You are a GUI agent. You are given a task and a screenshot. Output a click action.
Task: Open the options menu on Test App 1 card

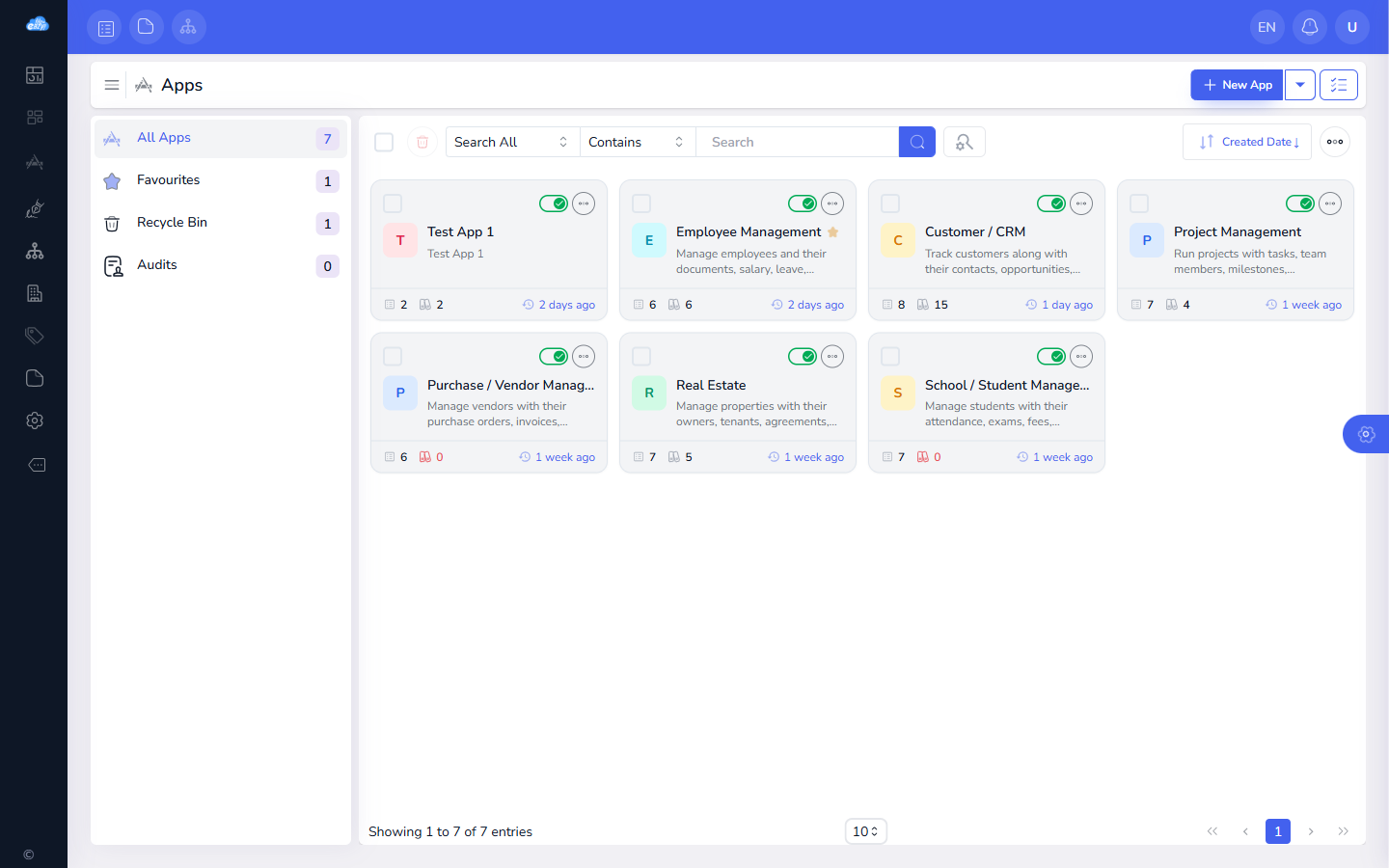pos(584,203)
